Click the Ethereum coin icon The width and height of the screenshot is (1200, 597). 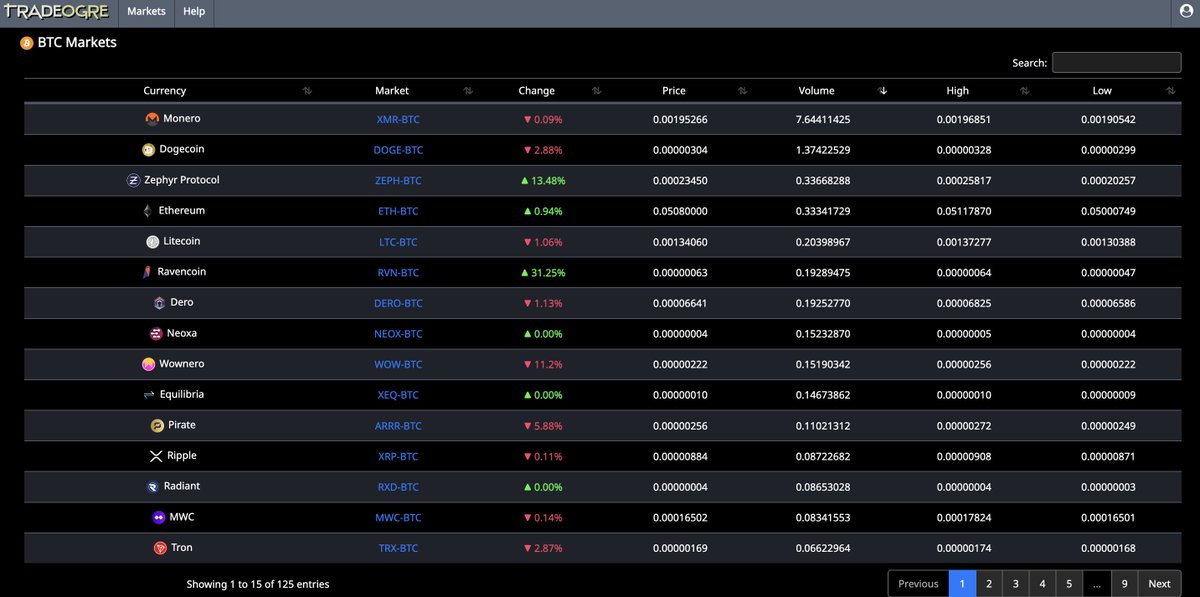click(148, 211)
